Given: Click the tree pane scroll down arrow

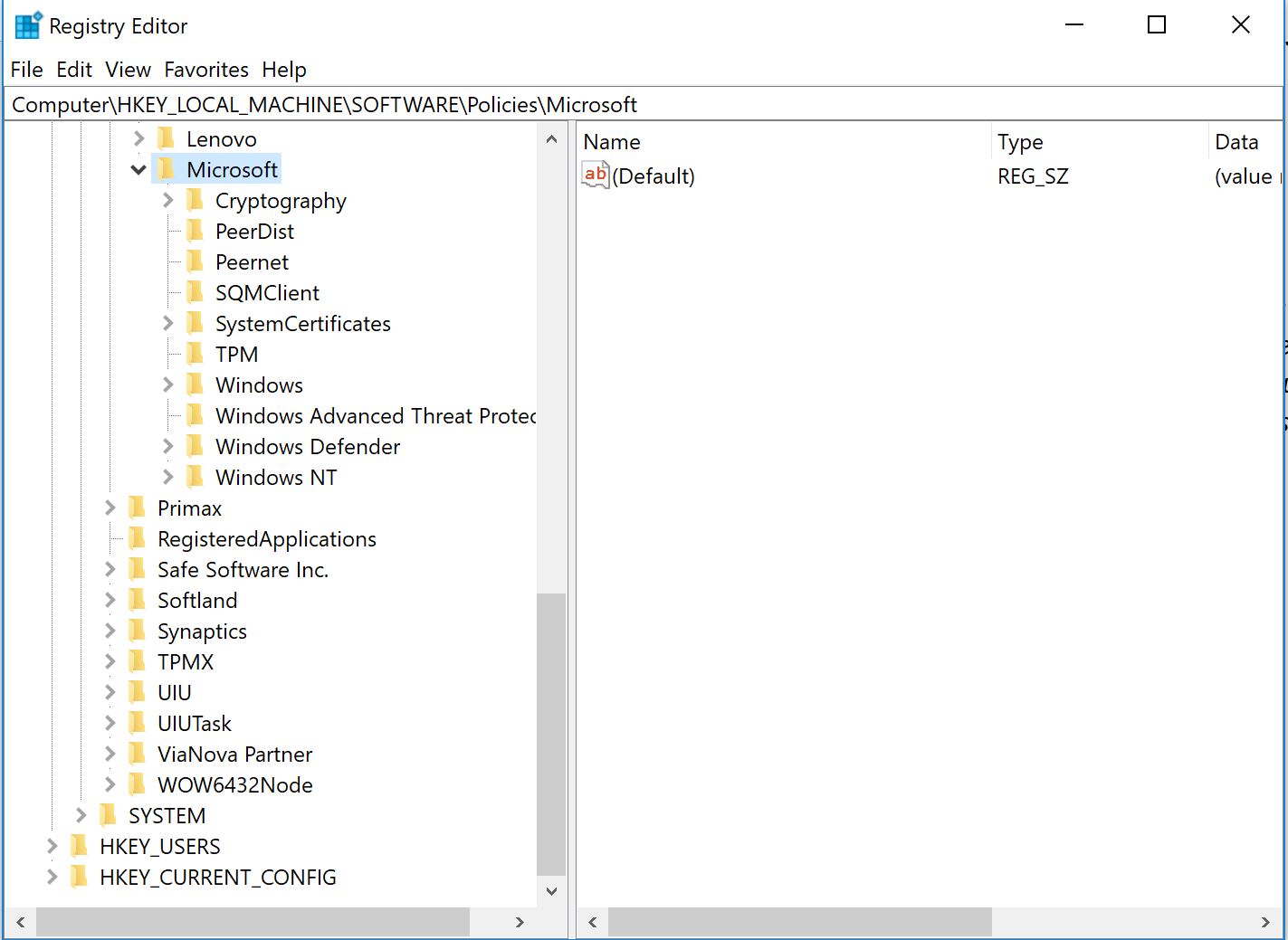Looking at the screenshot, I should tap(551, 891).
